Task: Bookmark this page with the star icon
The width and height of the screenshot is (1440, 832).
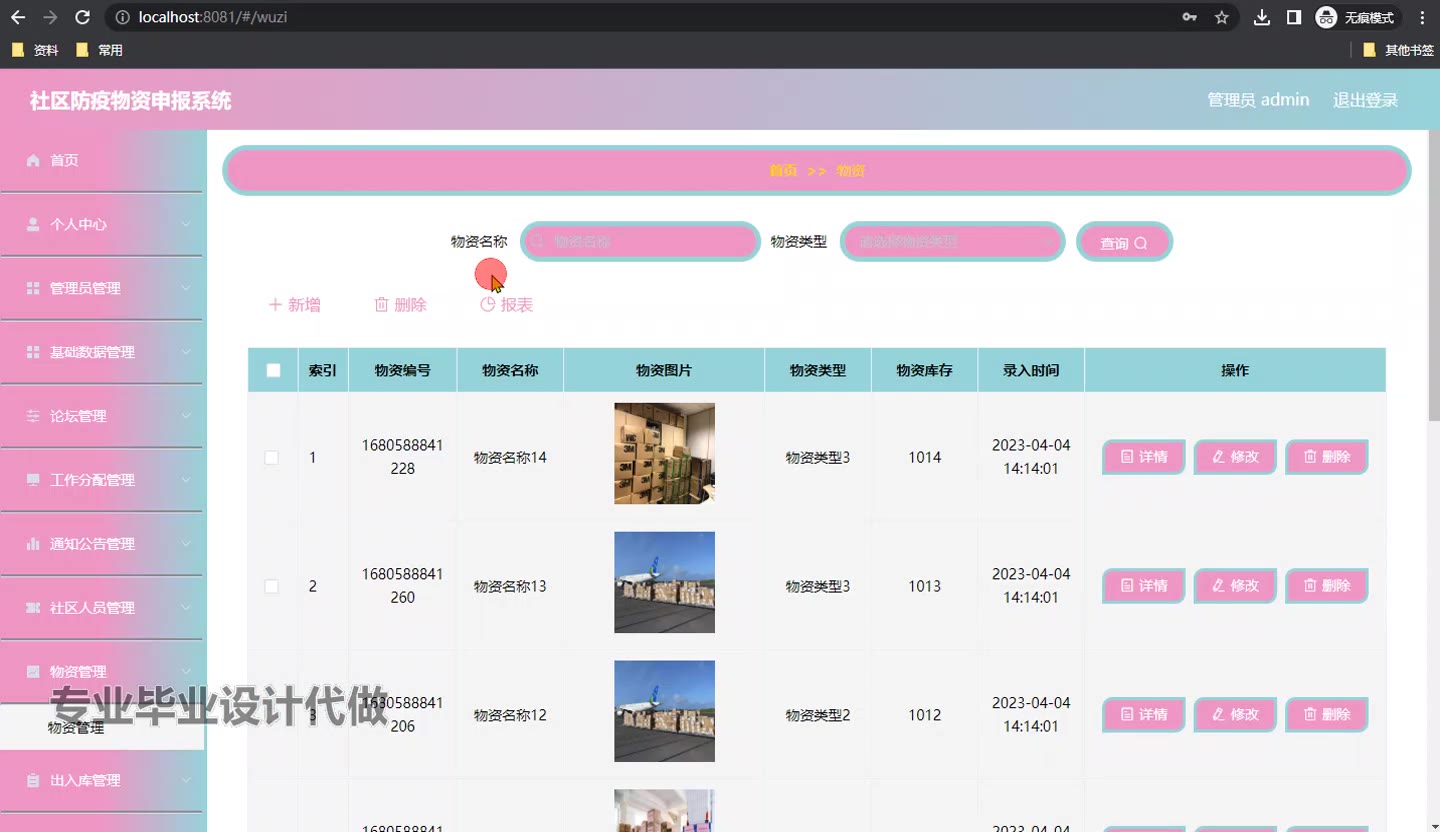Action: point(1221,17)
